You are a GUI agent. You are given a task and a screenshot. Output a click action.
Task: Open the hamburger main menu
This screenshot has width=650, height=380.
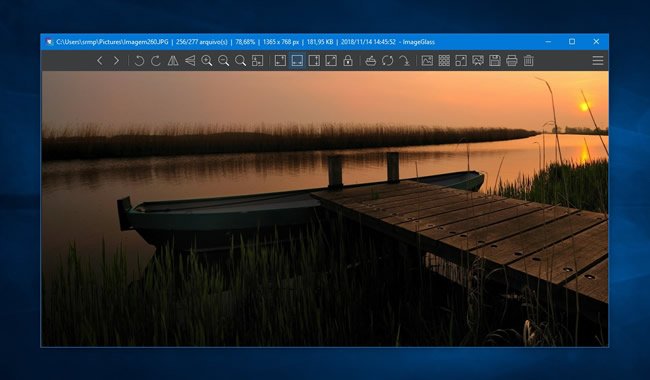[x=598, y=61]
